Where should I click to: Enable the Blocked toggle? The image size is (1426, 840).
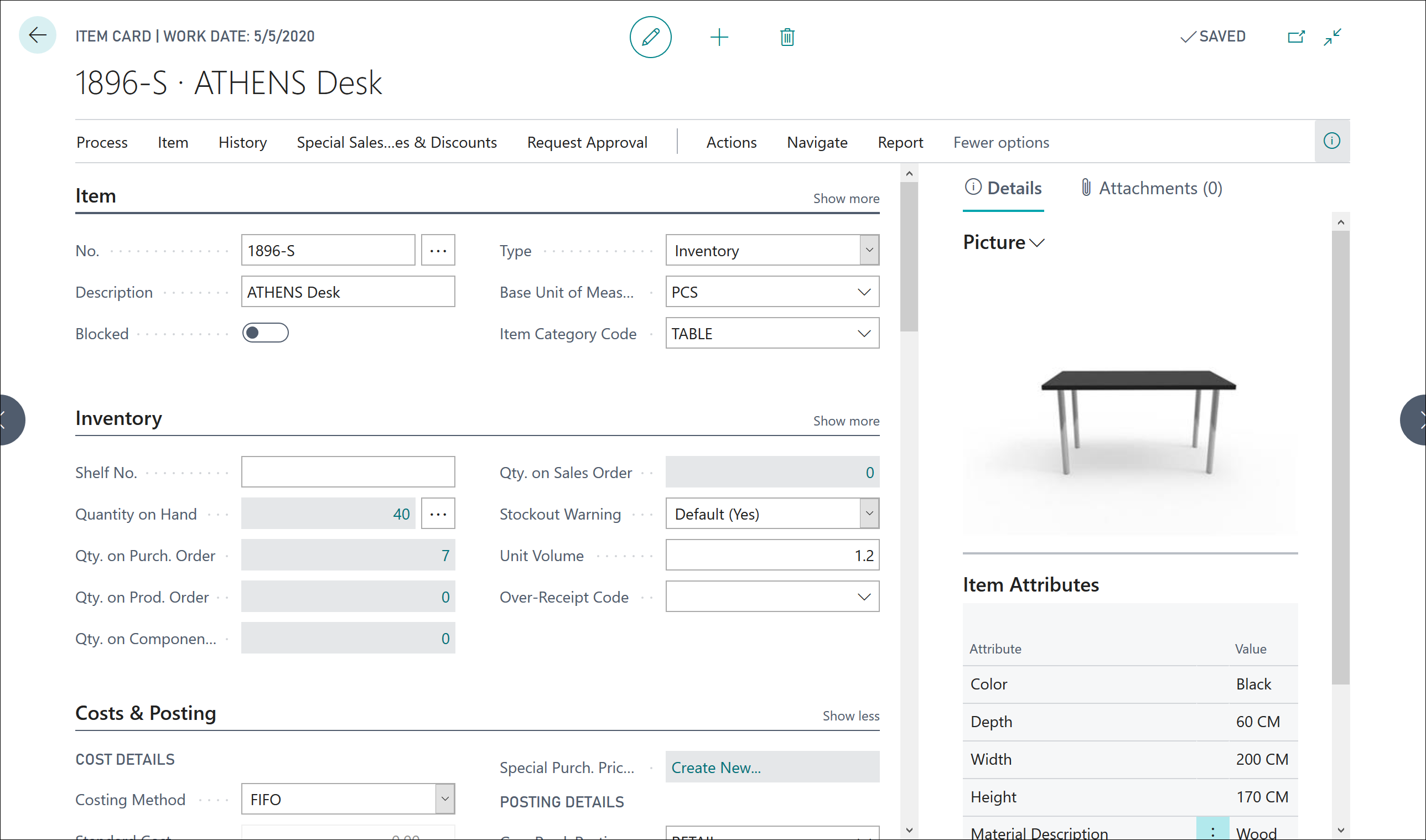click(265, 333)
